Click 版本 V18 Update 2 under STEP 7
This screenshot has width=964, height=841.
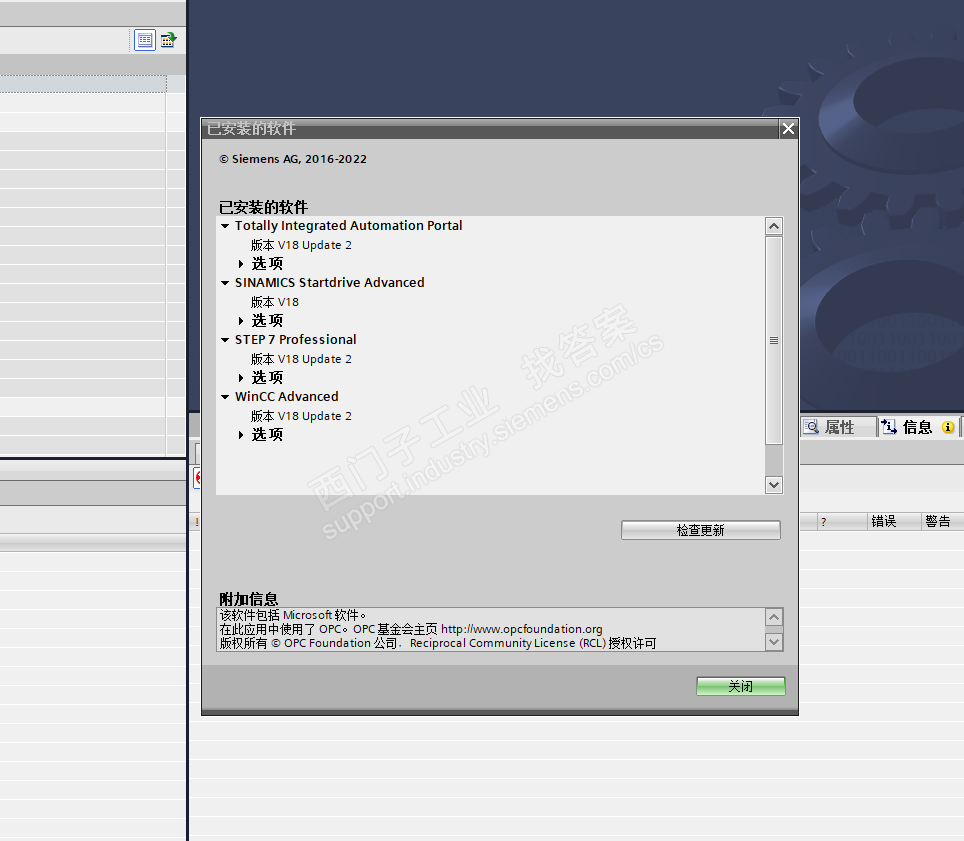(301, 359)
